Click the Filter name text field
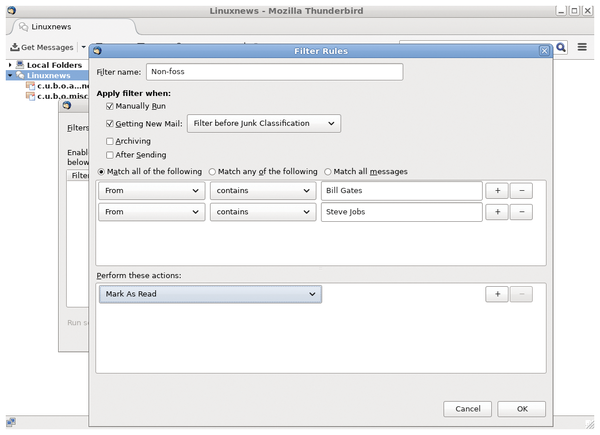Screen dimensions: 600x435 (x=273, y=72)
